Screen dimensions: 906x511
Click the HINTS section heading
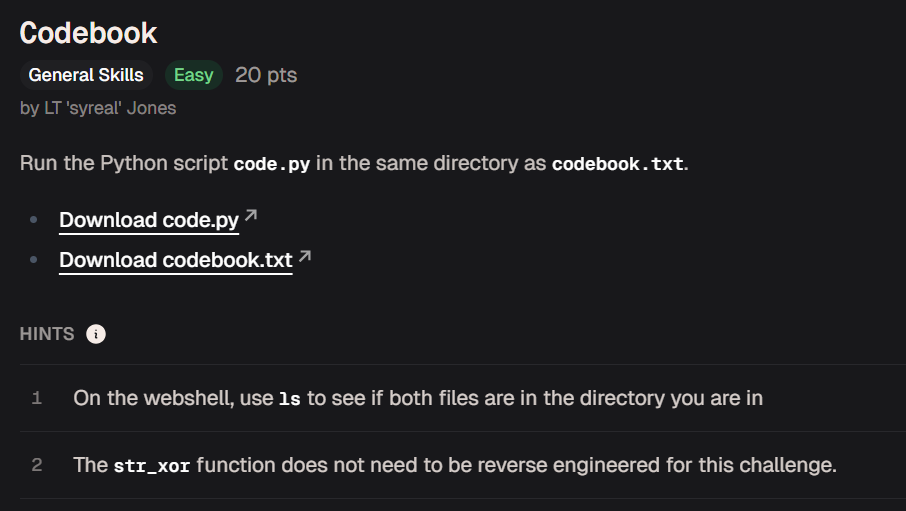pyautogui.click(x=47, y=334)
